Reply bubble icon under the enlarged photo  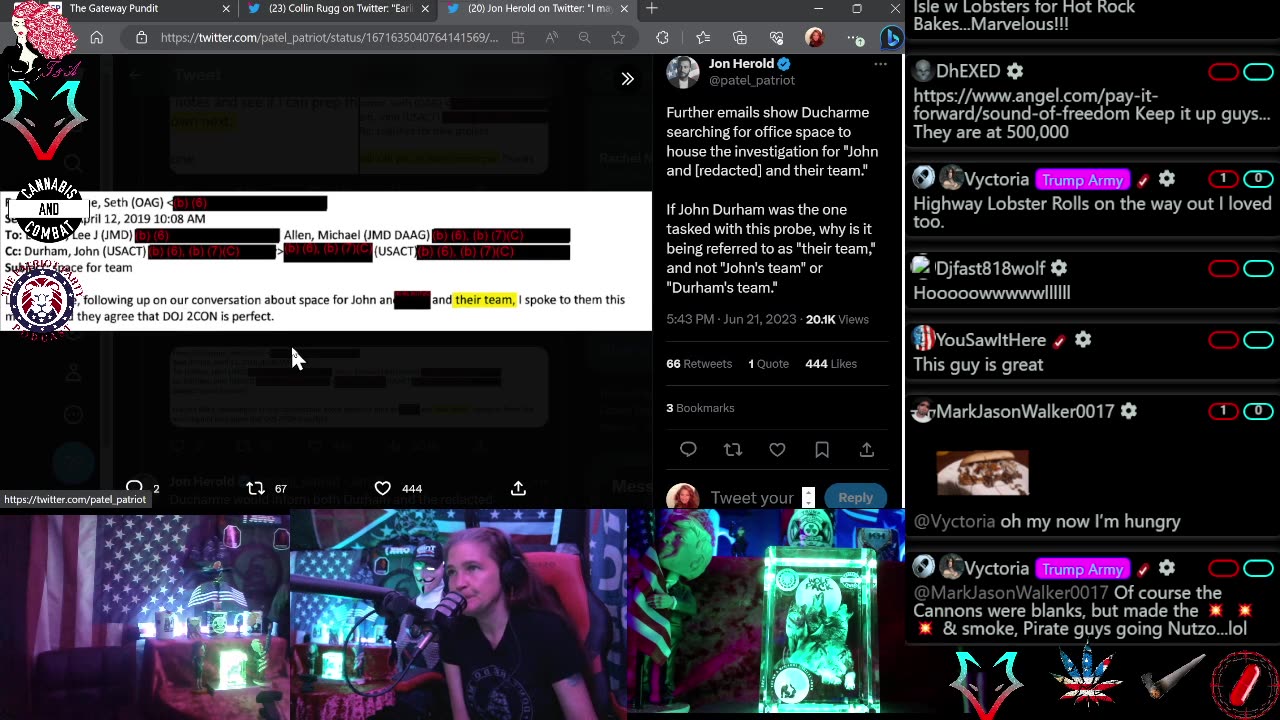pyautogui.click(x=134, y=487)
